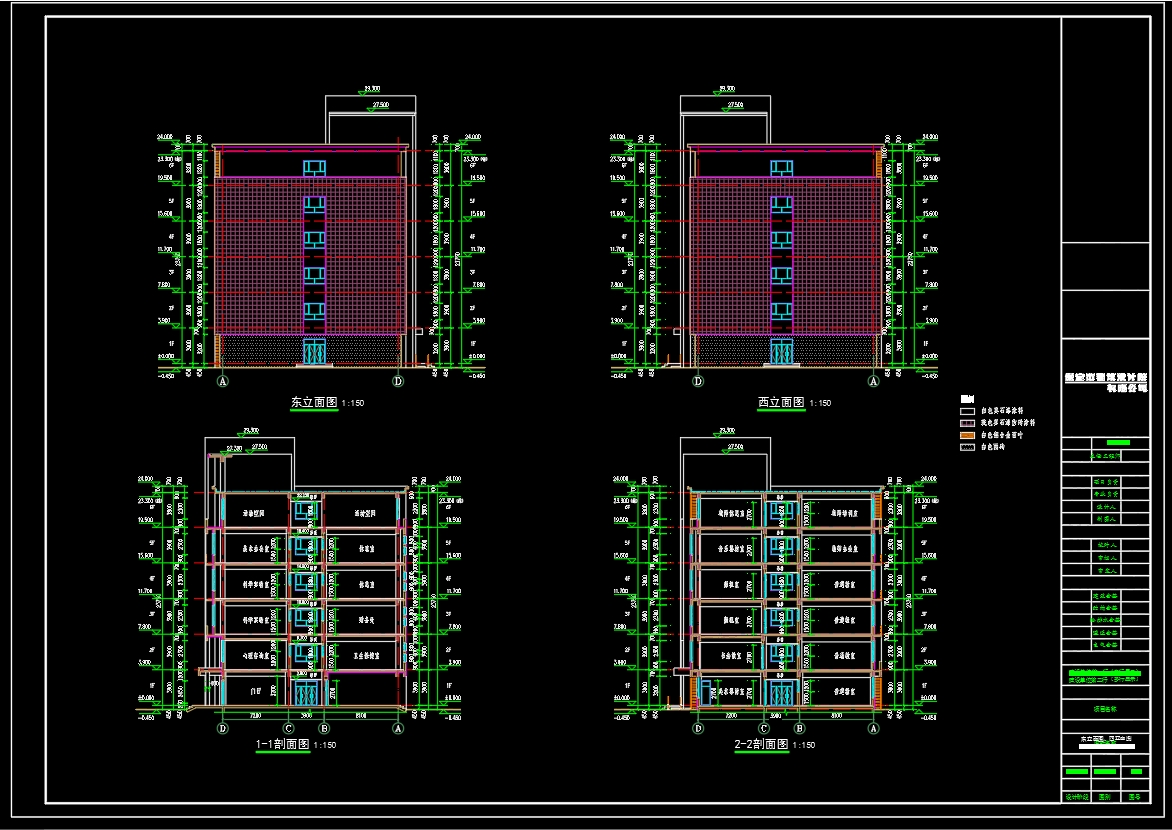Select the 设计阶段 cell in title block

tap(1076, 797)
